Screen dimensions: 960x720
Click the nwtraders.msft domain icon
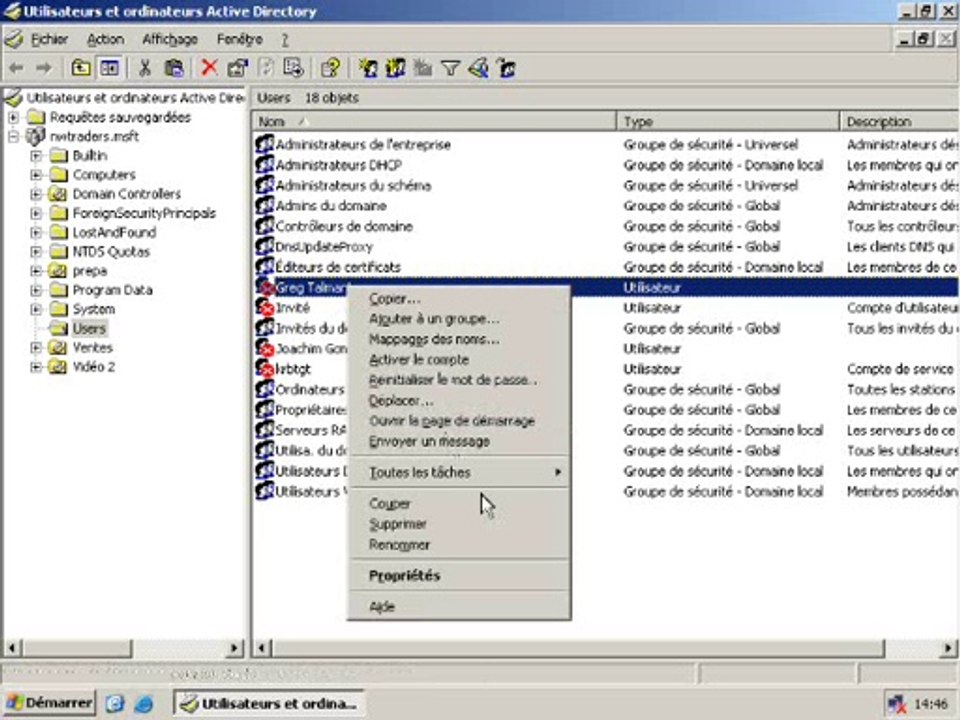coord(36,136)
